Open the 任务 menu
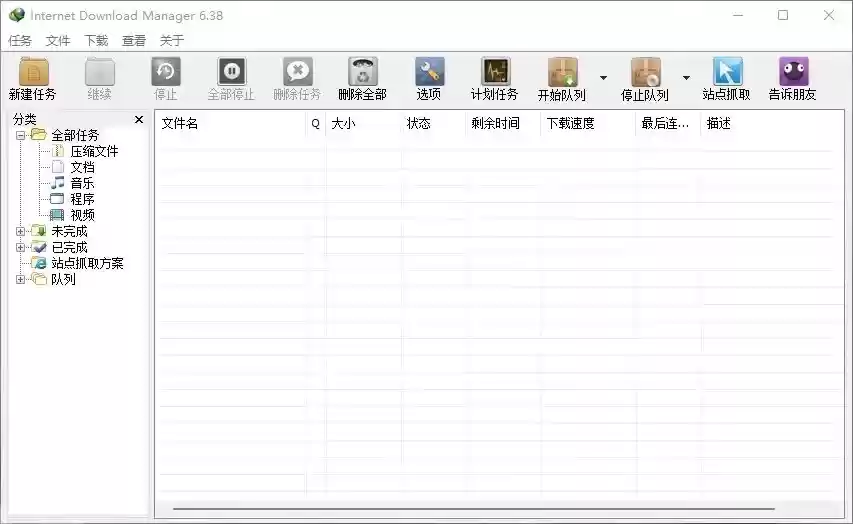 coord(20,41)
